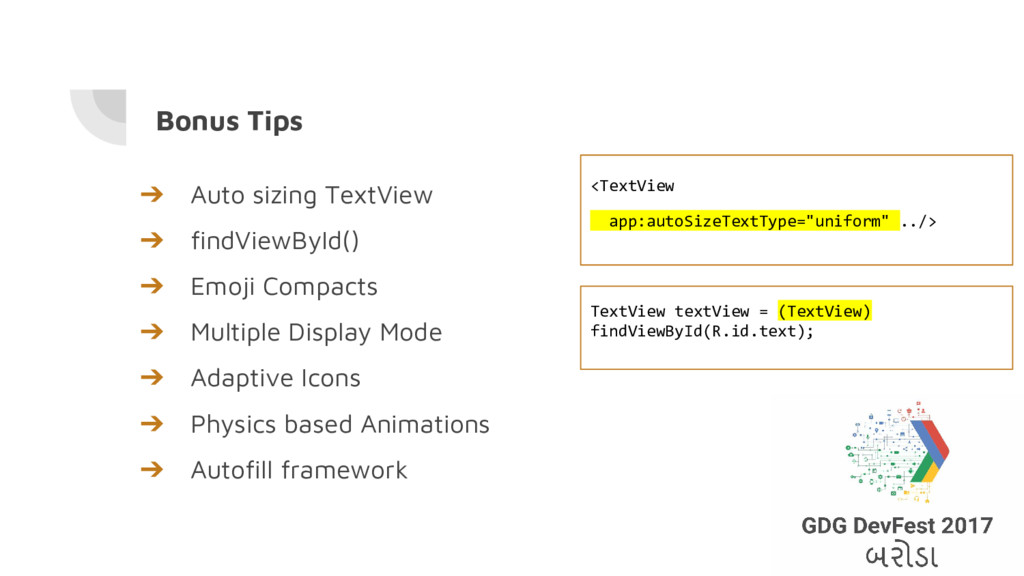The height and width of the screenshot is (576, 1024).
Task: Click the arrow beside Emoji Compacts
Action: 152,285
